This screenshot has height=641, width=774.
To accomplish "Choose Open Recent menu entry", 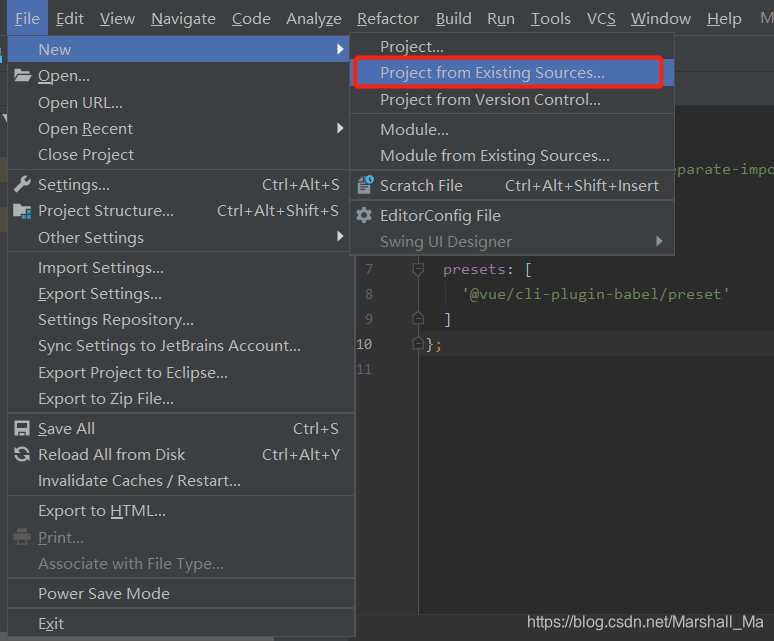I will coord(179,129).
